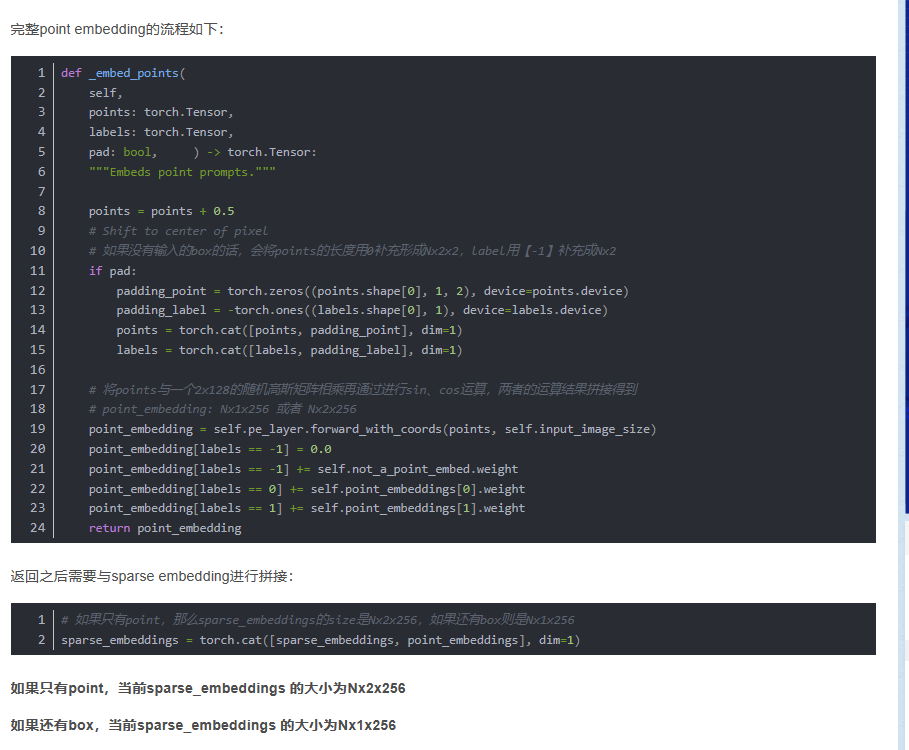
Task: Click the padding_label torch.ones line
Action: click(x=361, y=310)
